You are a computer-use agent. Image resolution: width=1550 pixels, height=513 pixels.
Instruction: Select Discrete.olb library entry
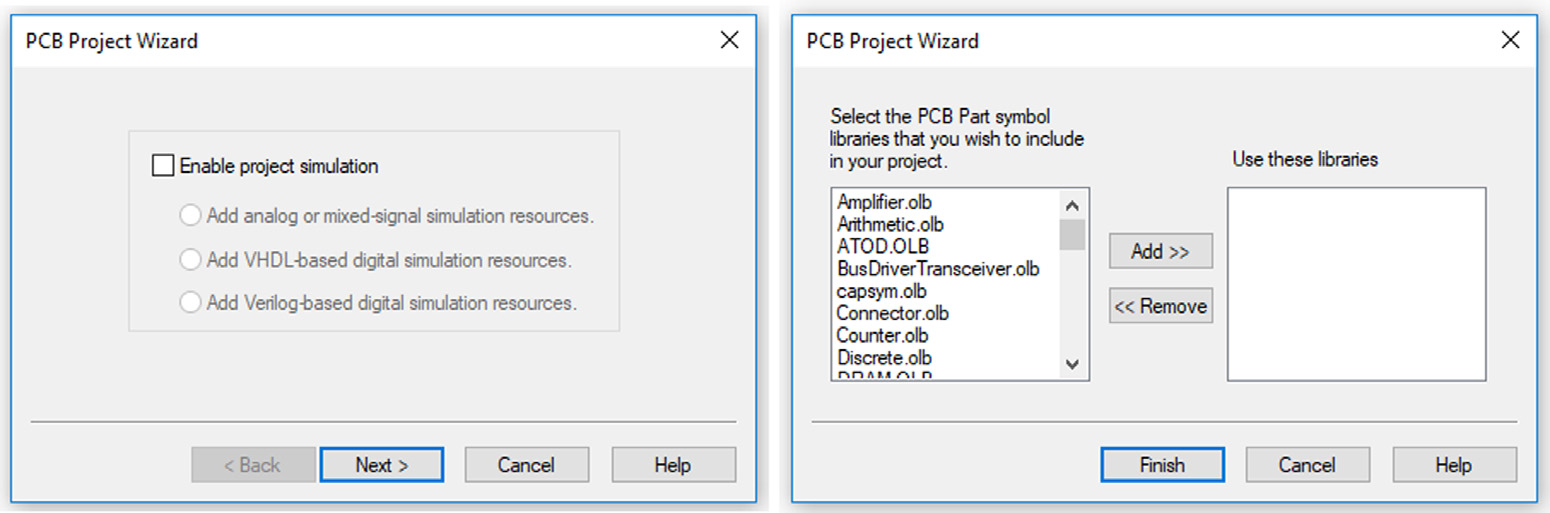pyautogui.click(x=884, y=358)
